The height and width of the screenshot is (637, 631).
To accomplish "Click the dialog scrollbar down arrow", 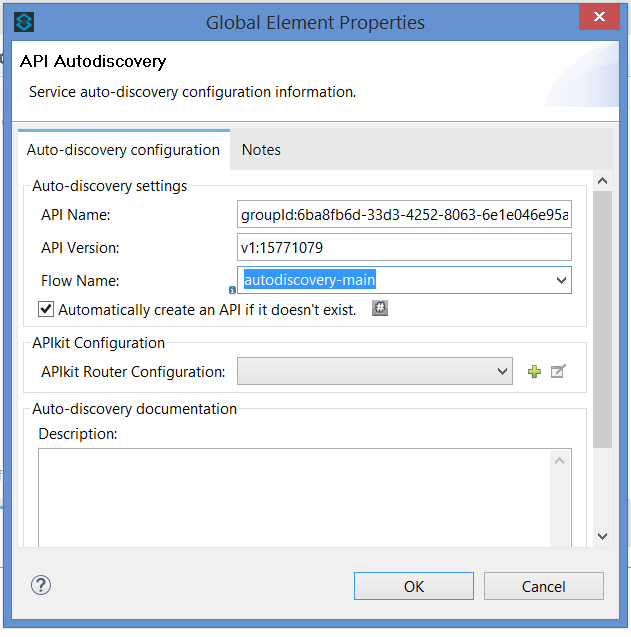I will coord(602,537).
